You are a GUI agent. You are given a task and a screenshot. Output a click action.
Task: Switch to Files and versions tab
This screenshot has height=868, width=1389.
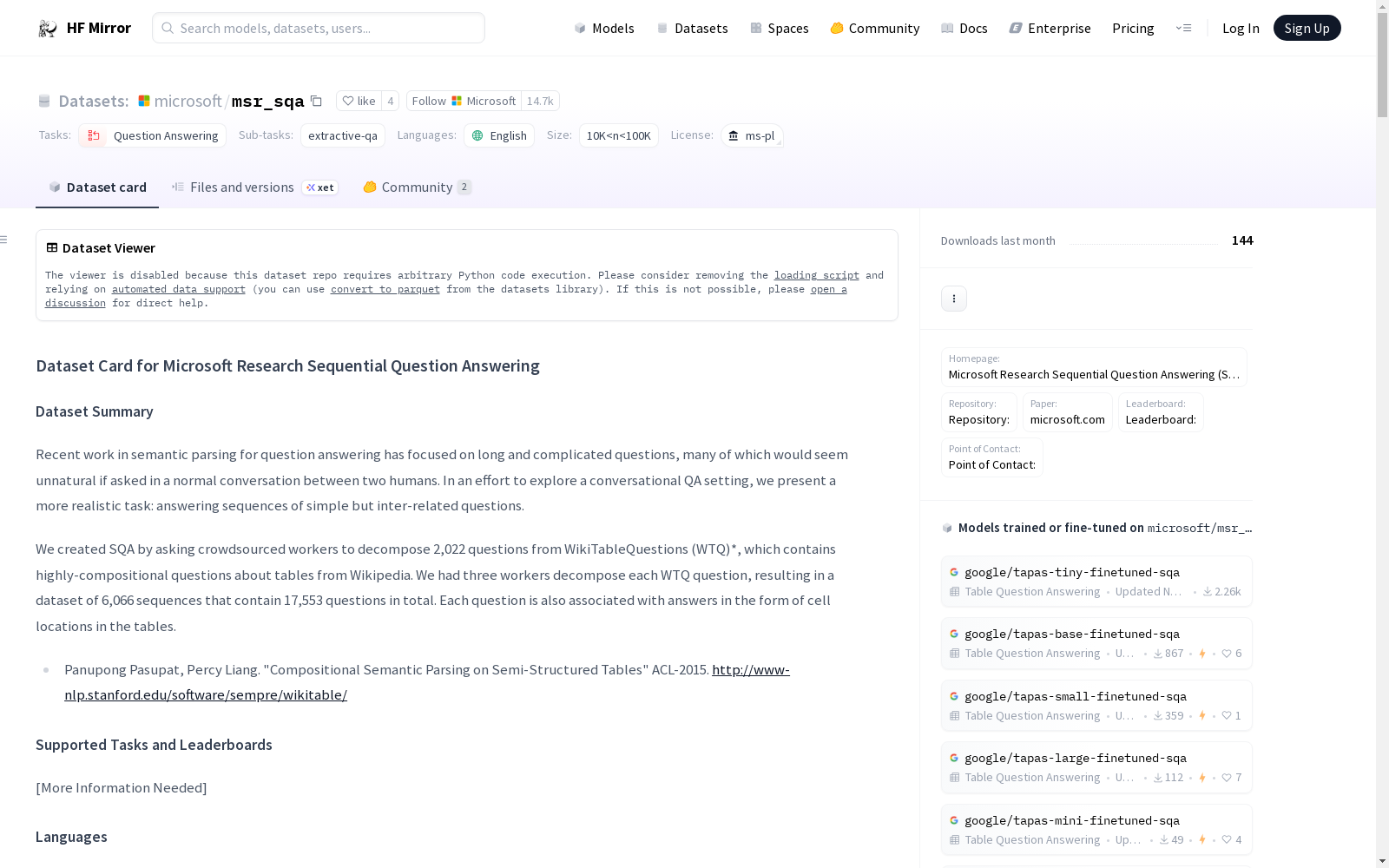(254, 187)
